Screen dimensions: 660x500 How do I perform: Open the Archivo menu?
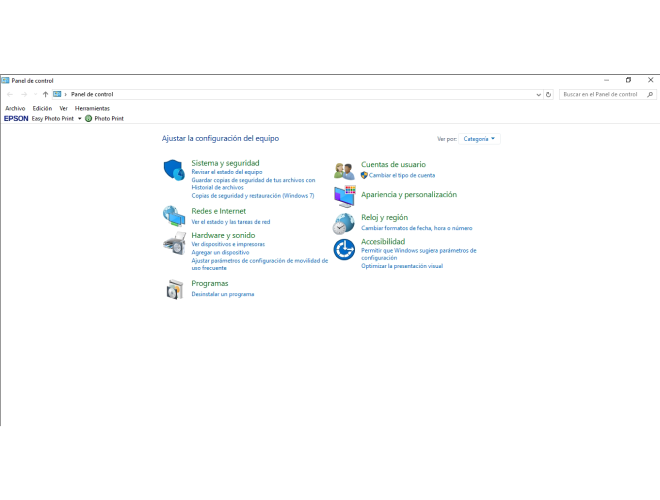click(x=15, y=108)
